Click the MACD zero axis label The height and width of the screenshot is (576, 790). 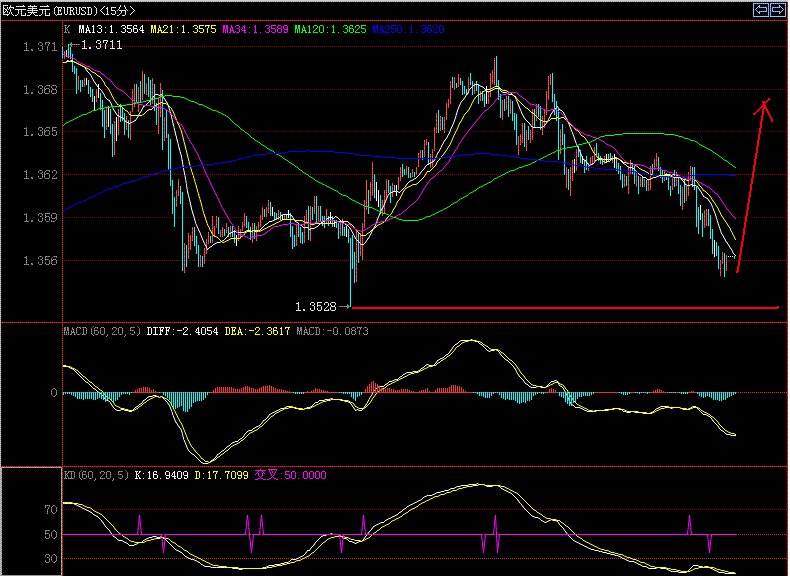pos(54,393)
